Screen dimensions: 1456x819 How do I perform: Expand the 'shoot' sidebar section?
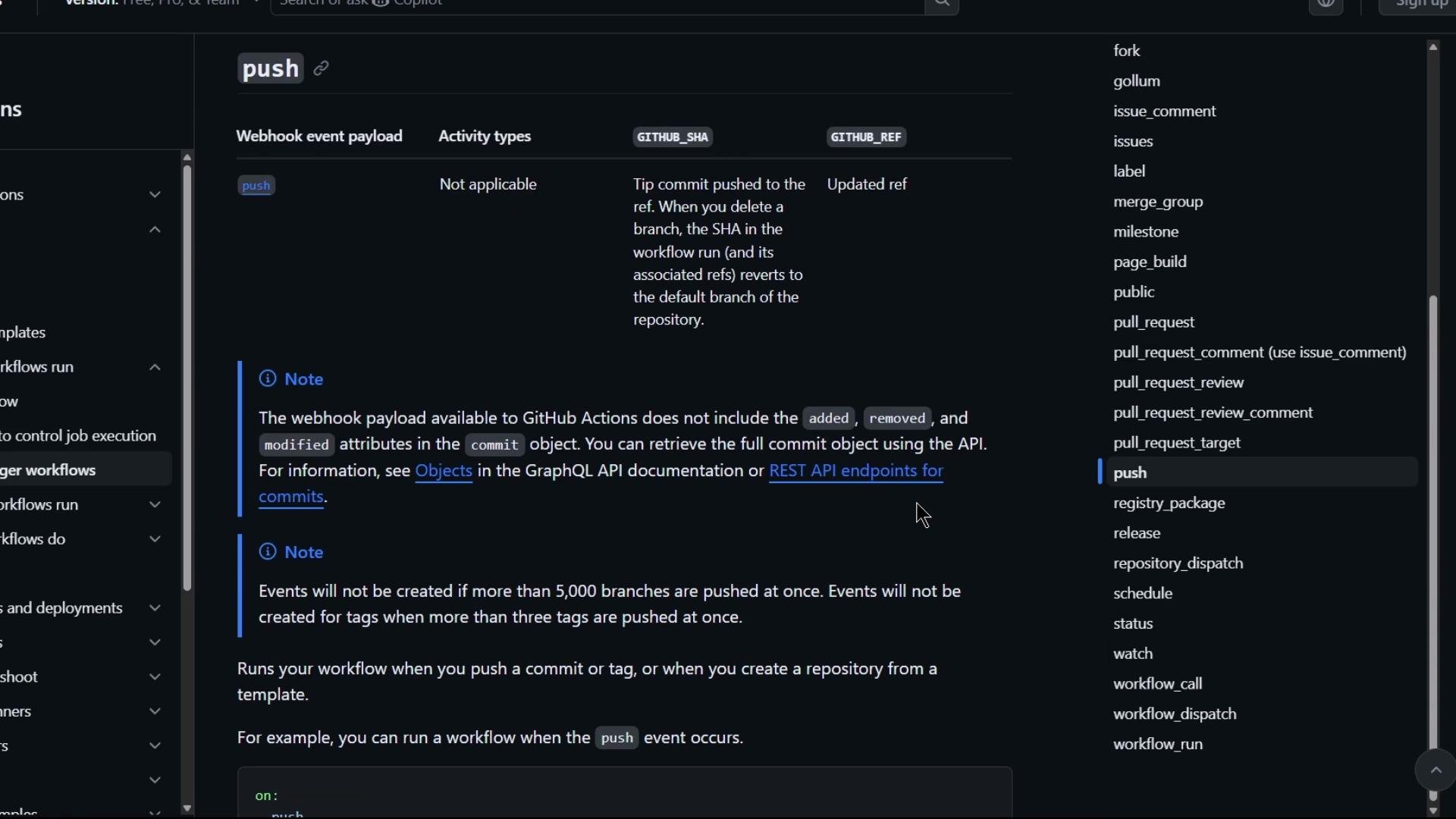[x=155, y=677]
